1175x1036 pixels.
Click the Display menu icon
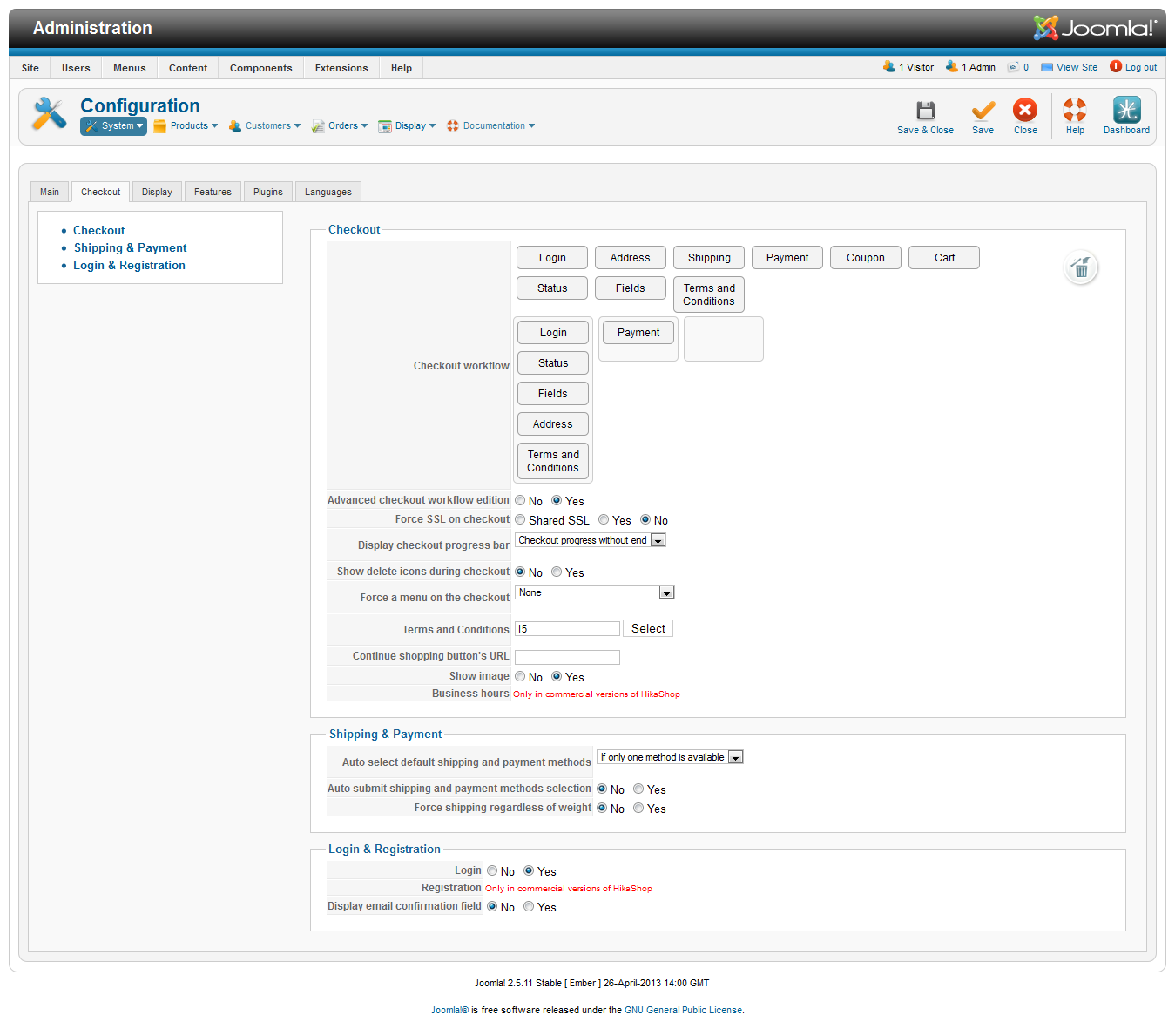click(384, 126)
